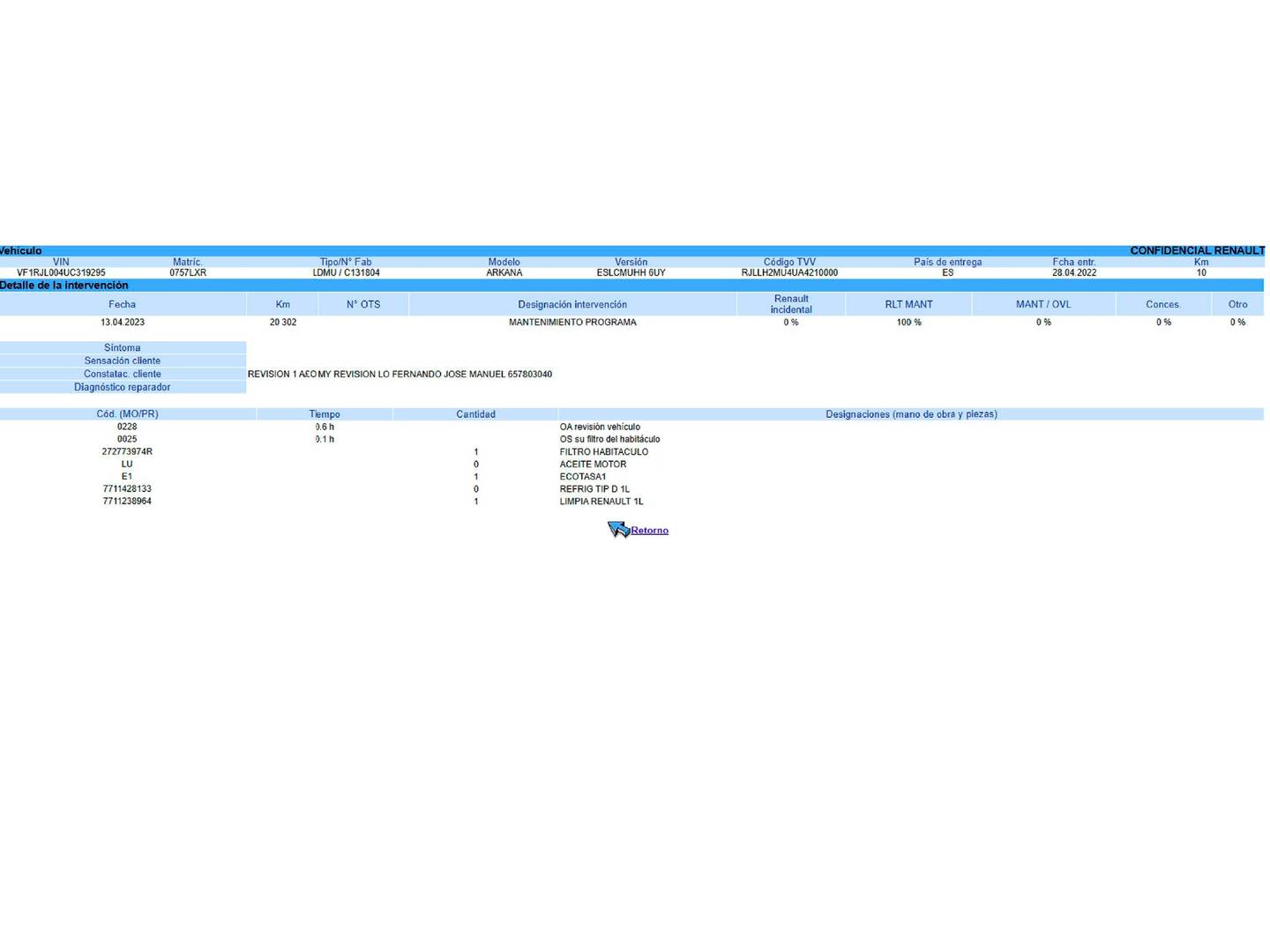Viewport: 1270px width, 952px height.
Task: Click the 0 % under Renault incidental
Action: tap(791, 323)
